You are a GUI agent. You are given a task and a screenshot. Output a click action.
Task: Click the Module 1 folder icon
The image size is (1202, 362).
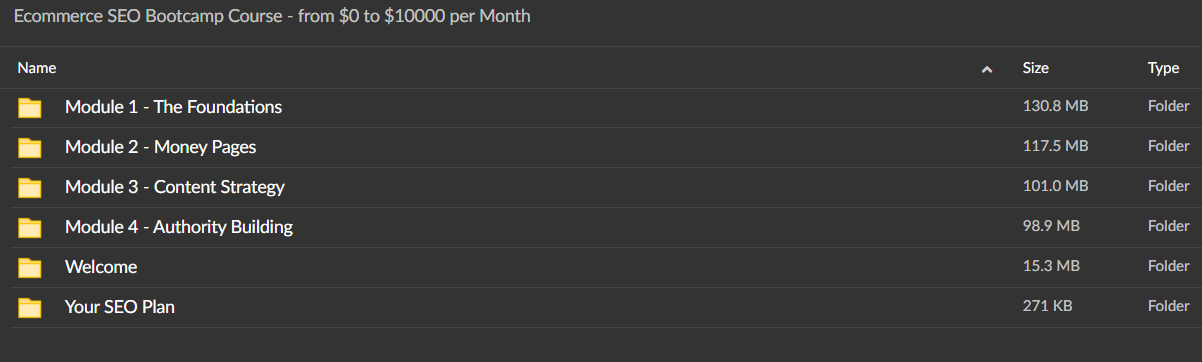(x=30, y=108)
